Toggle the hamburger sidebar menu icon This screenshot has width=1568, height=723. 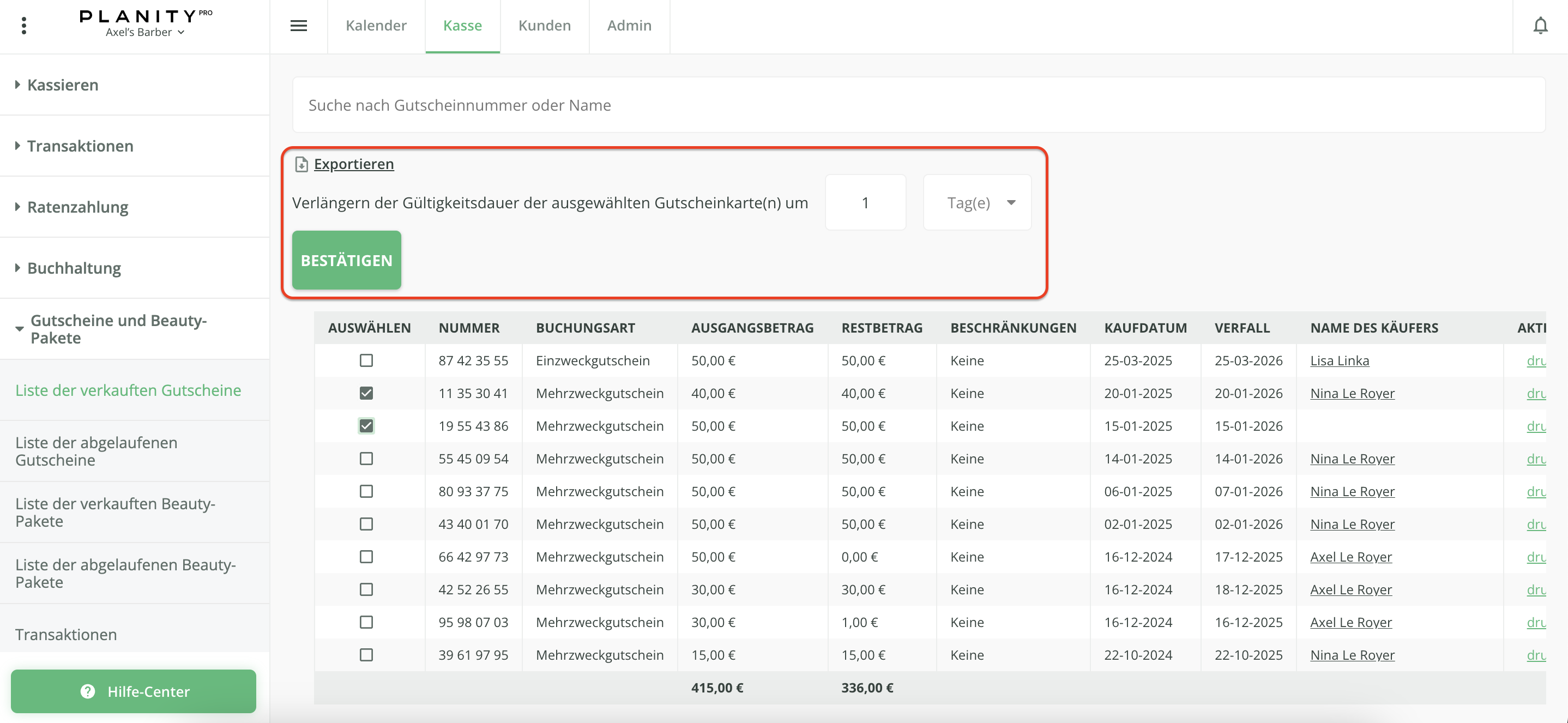coord(298,26)
